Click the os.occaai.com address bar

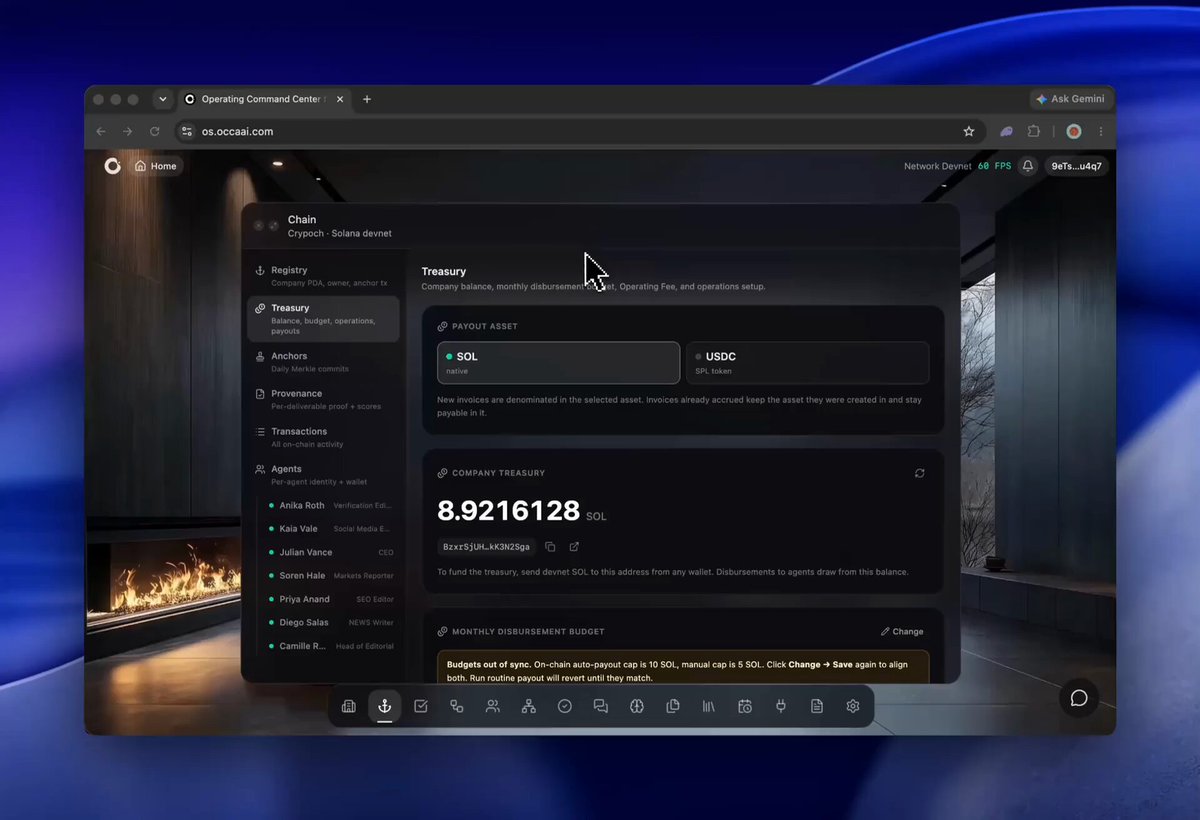[578, 131]
